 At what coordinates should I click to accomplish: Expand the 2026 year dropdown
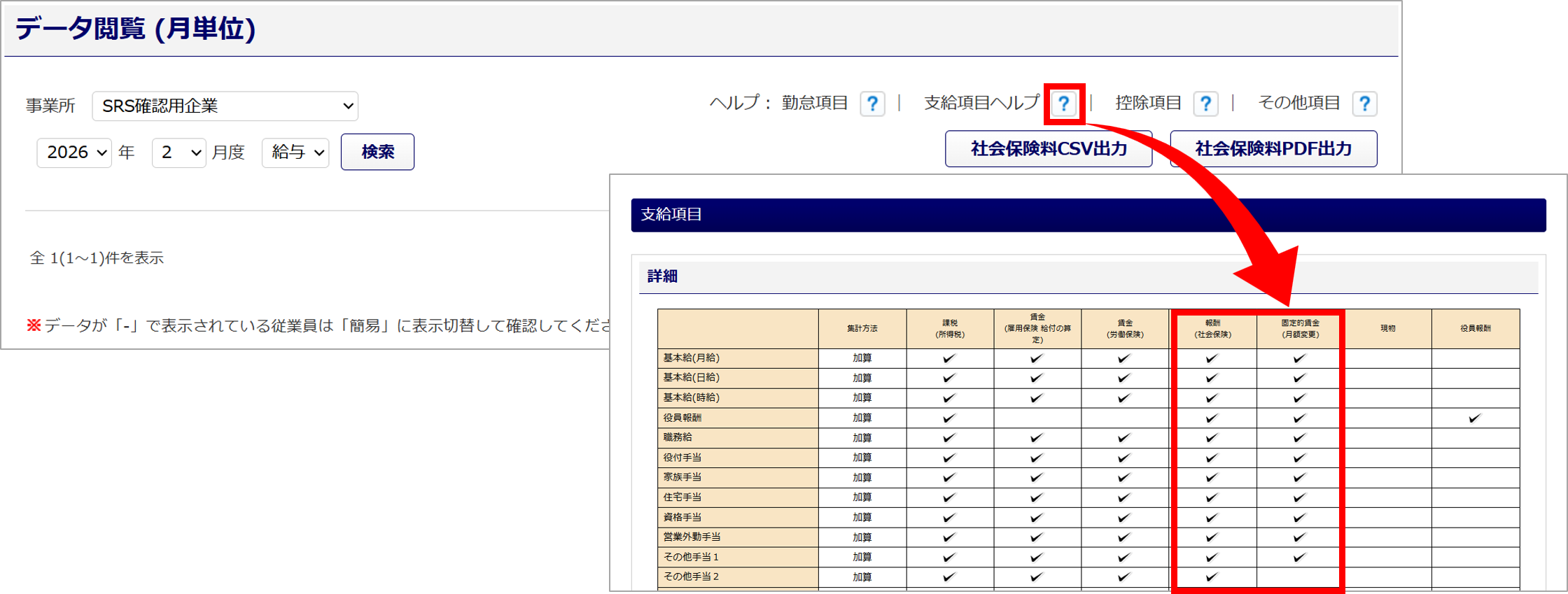click(74, 153)
